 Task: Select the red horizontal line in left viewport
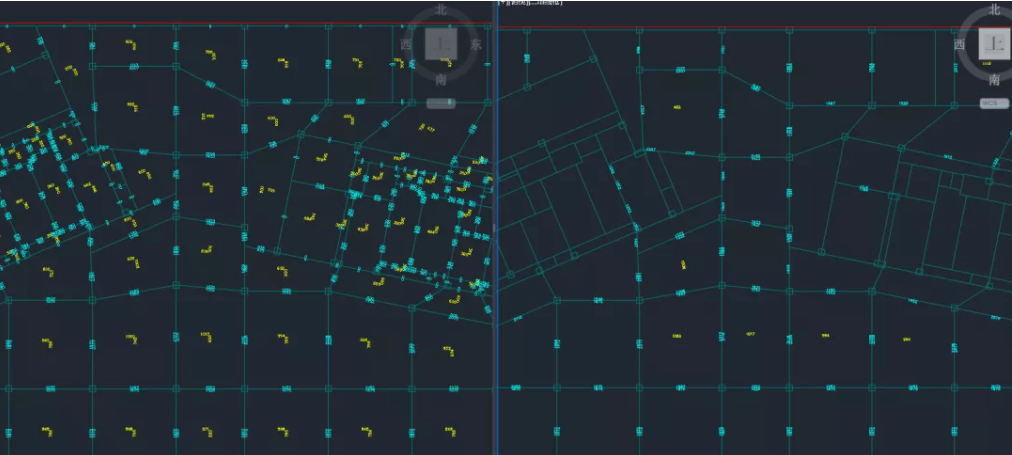pos(200,24)
